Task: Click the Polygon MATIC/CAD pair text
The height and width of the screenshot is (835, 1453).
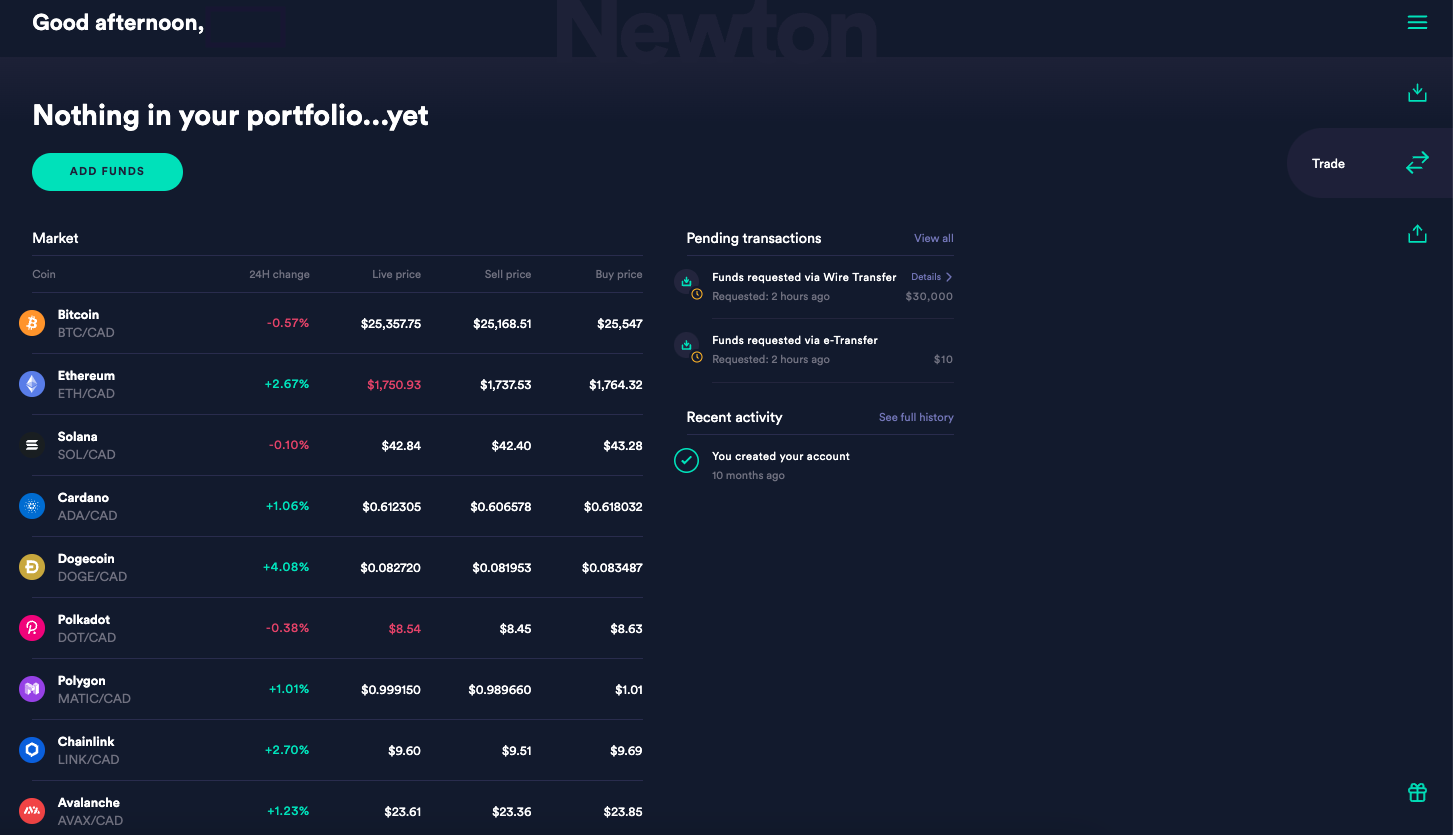Action: 94,698
